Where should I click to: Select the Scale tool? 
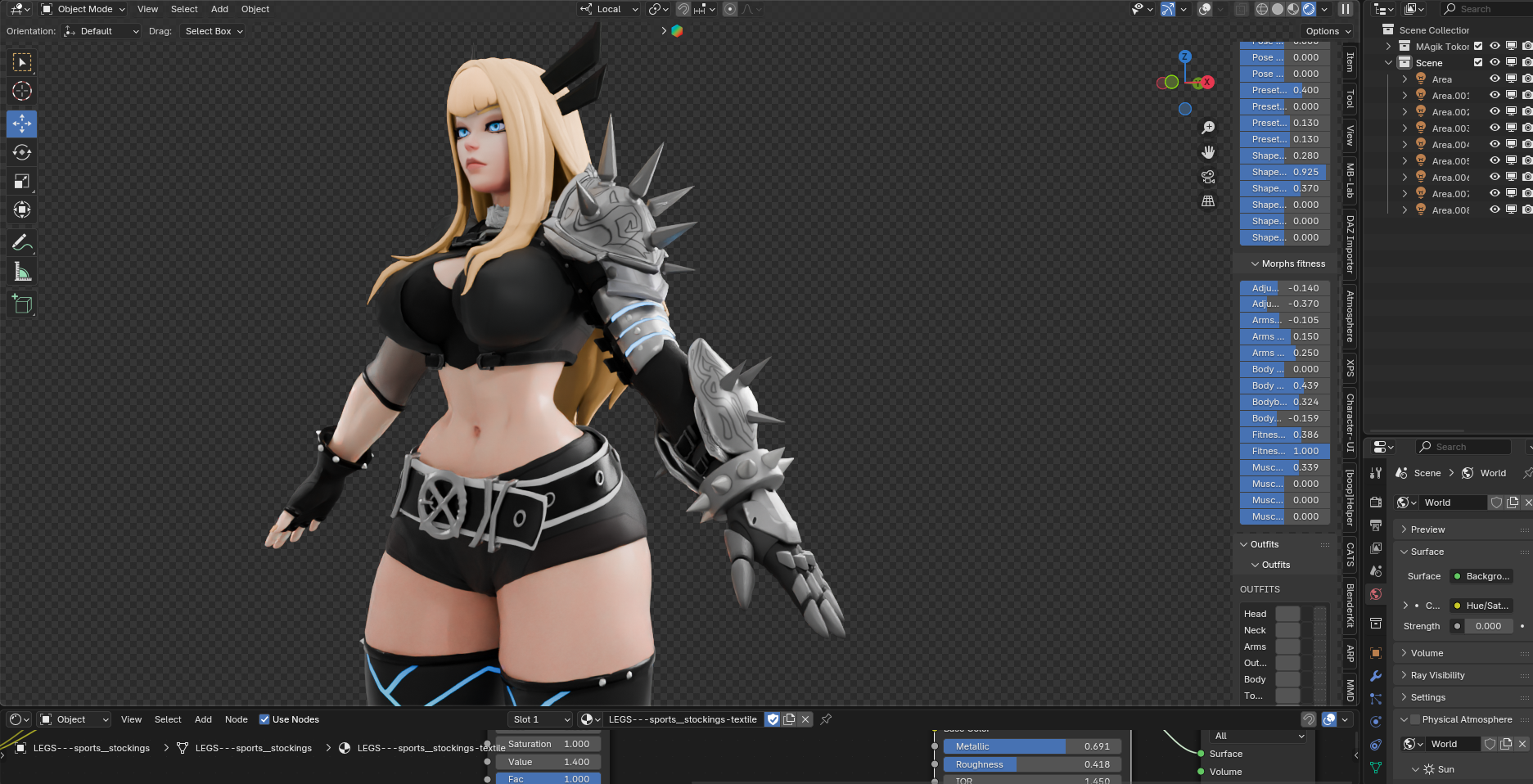click(x=22, y=181)
